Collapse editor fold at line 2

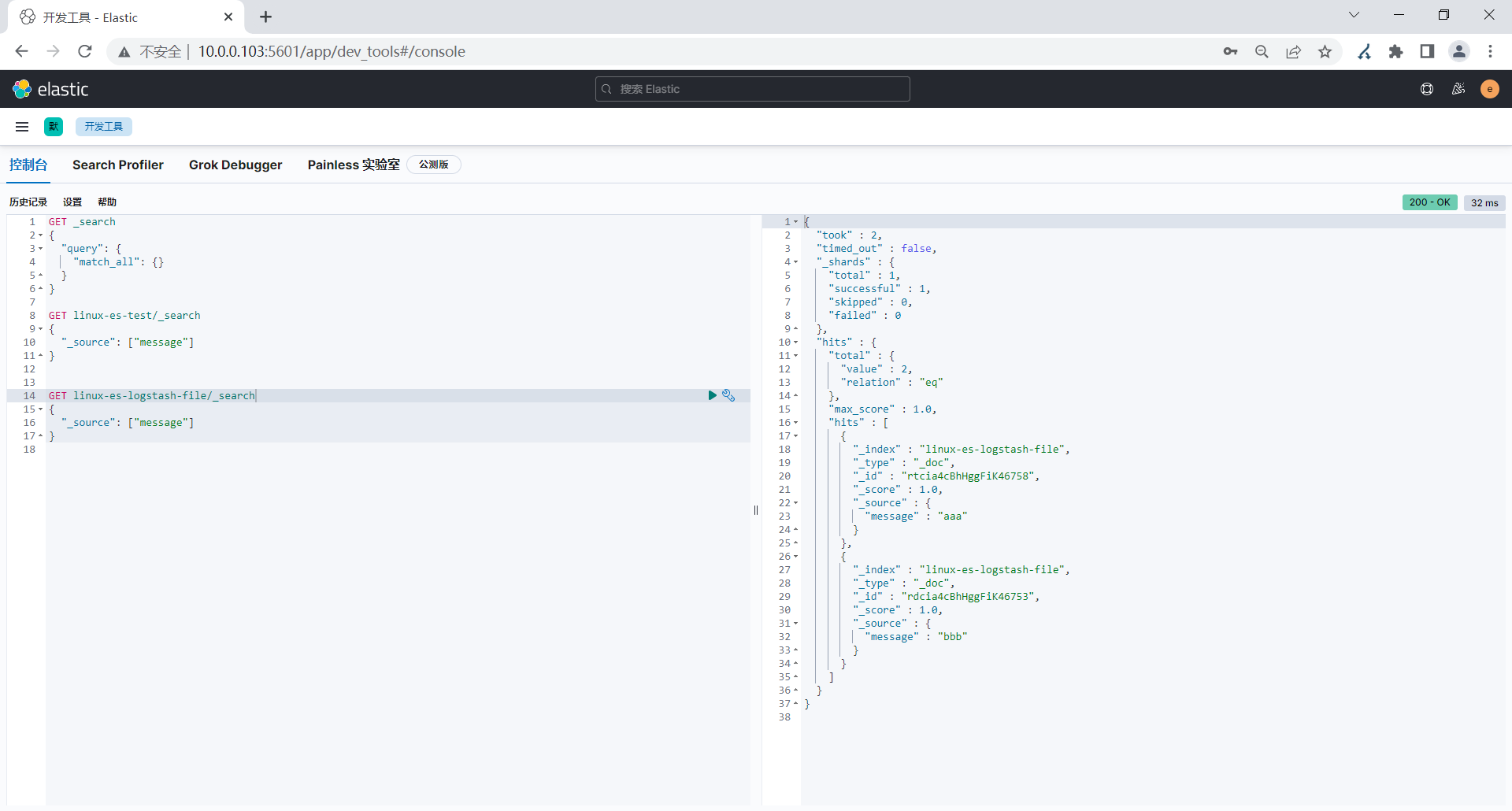pos(40,235)
